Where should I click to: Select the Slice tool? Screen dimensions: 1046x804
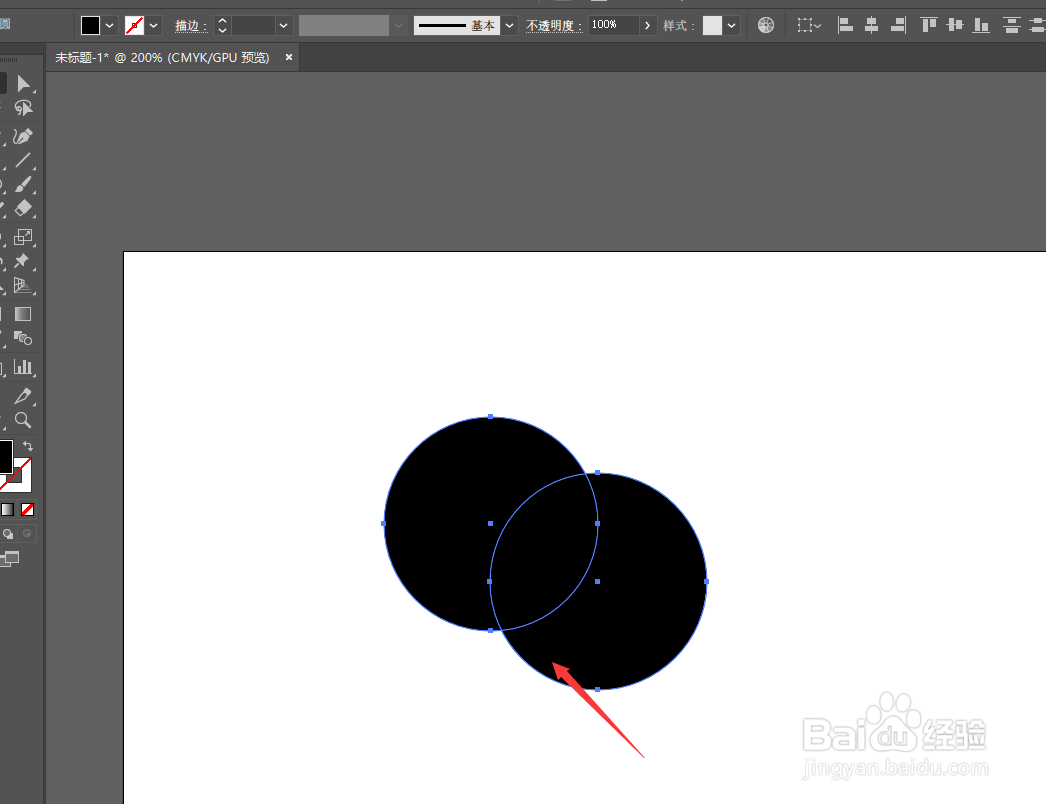23,396
